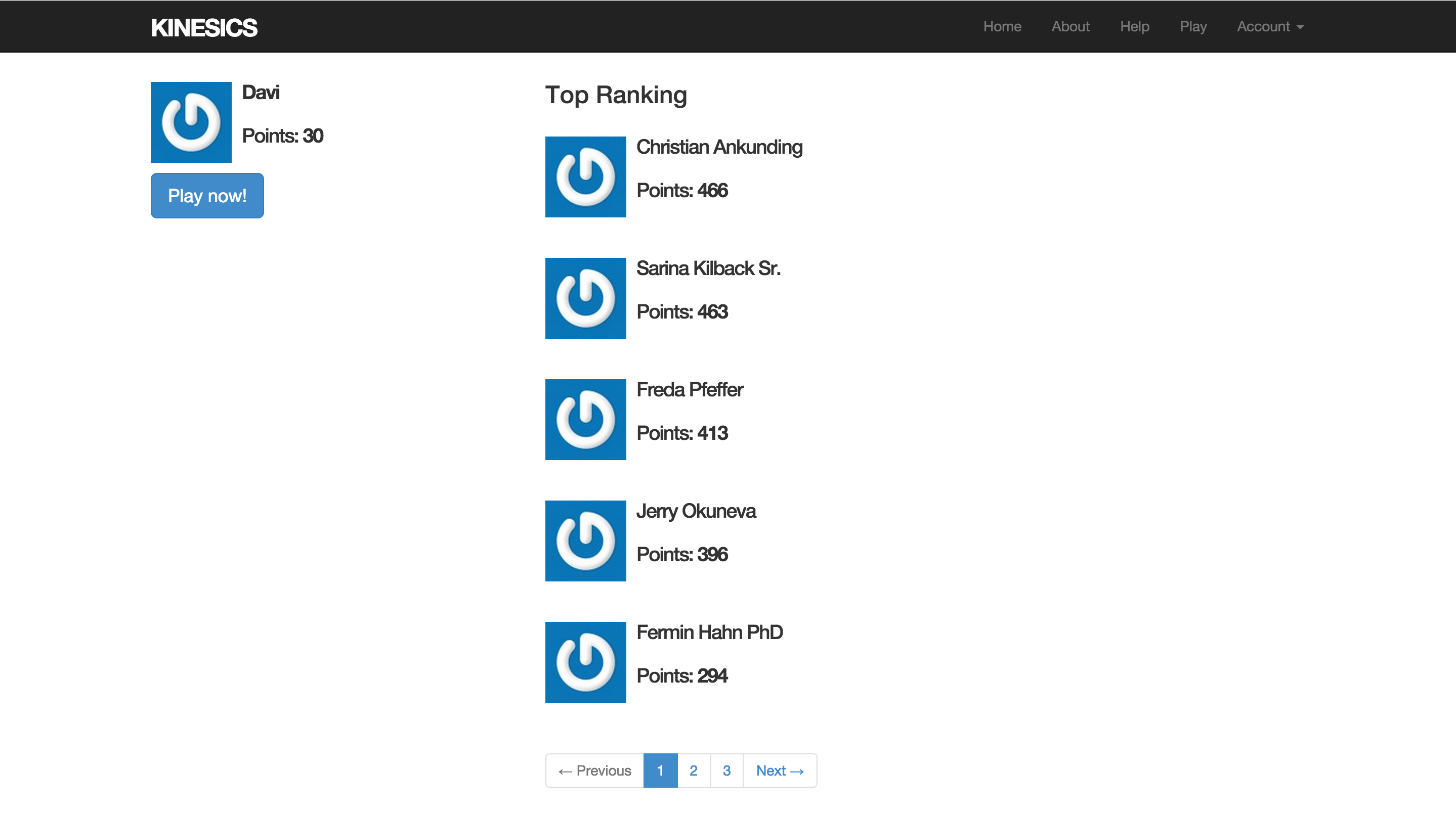Image resolution: width=1456 pixels, height=813 pixels.
Task: Go to ranking page 2
Action: click(x=693, y=770)
